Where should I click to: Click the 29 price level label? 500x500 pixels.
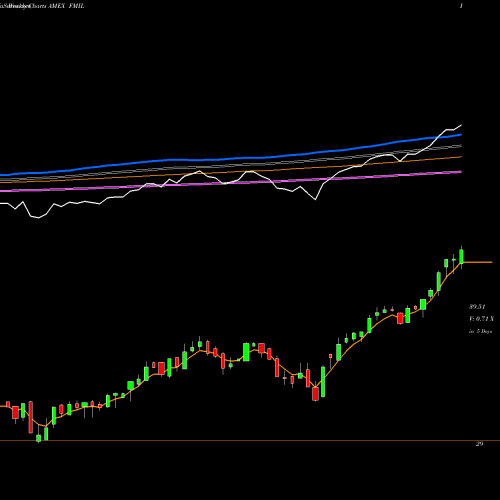(x=479, y=444)
